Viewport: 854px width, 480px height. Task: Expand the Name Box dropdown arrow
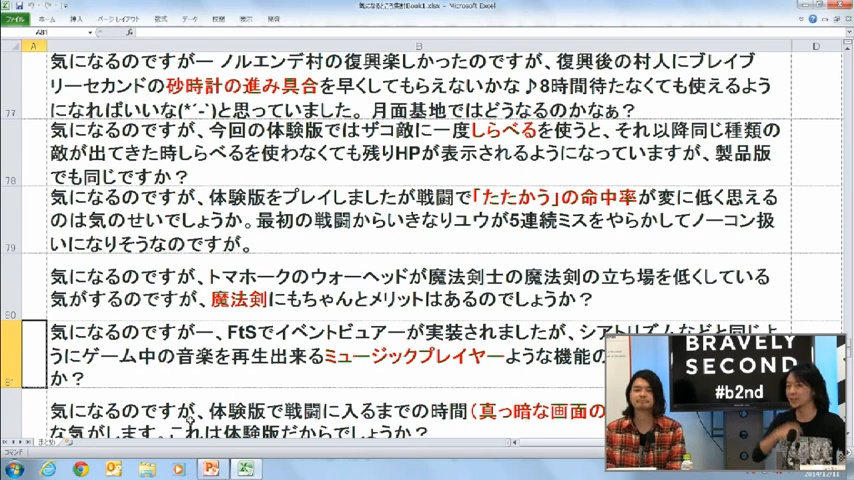point(90,33)
